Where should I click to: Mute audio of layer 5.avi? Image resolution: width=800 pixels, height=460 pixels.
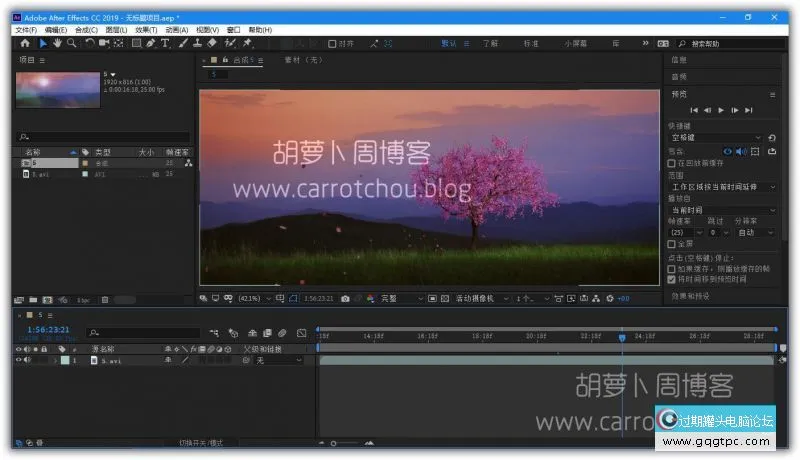(x=27, y=360)
